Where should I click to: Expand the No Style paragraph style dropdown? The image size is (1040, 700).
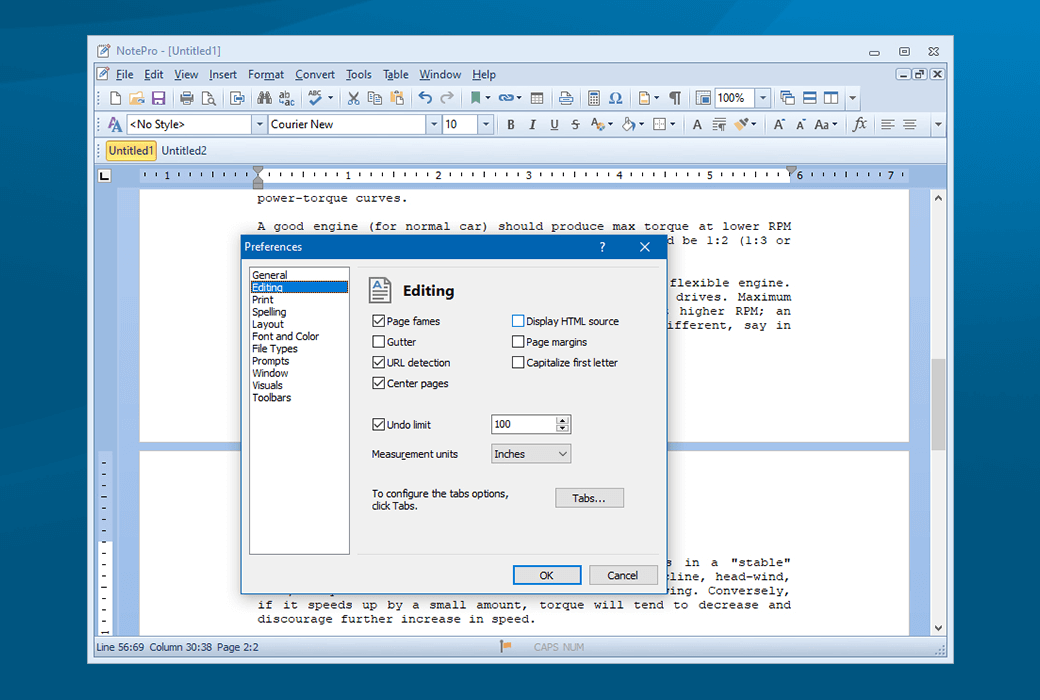pyautogui.click(x=259, y=124)
